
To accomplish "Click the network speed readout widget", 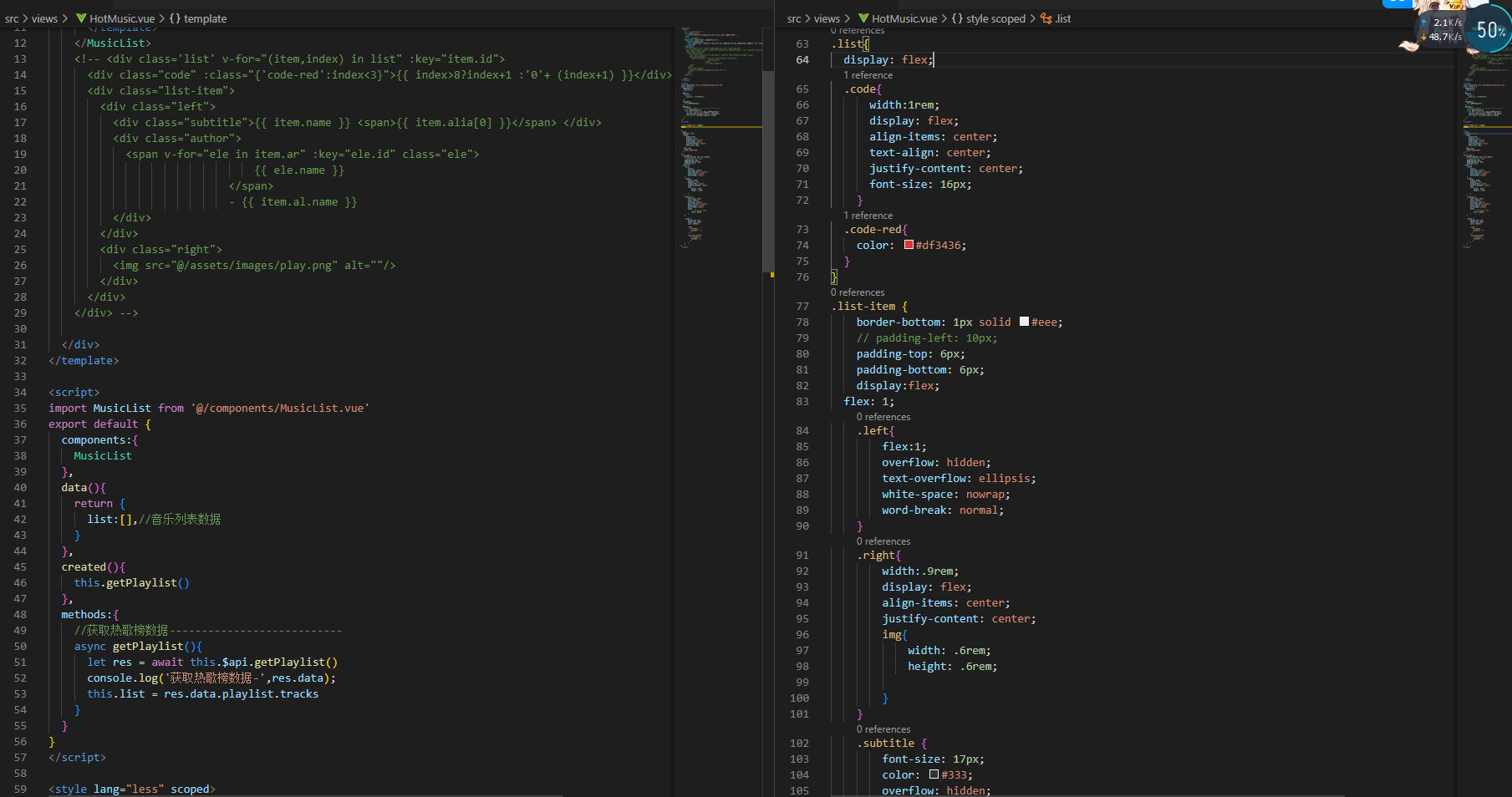I will [x=1442, y=29].
